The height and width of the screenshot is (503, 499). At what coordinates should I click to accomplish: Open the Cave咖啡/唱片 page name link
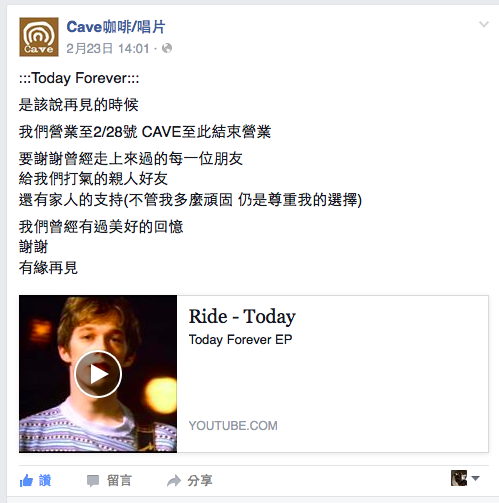click(116, 27)
